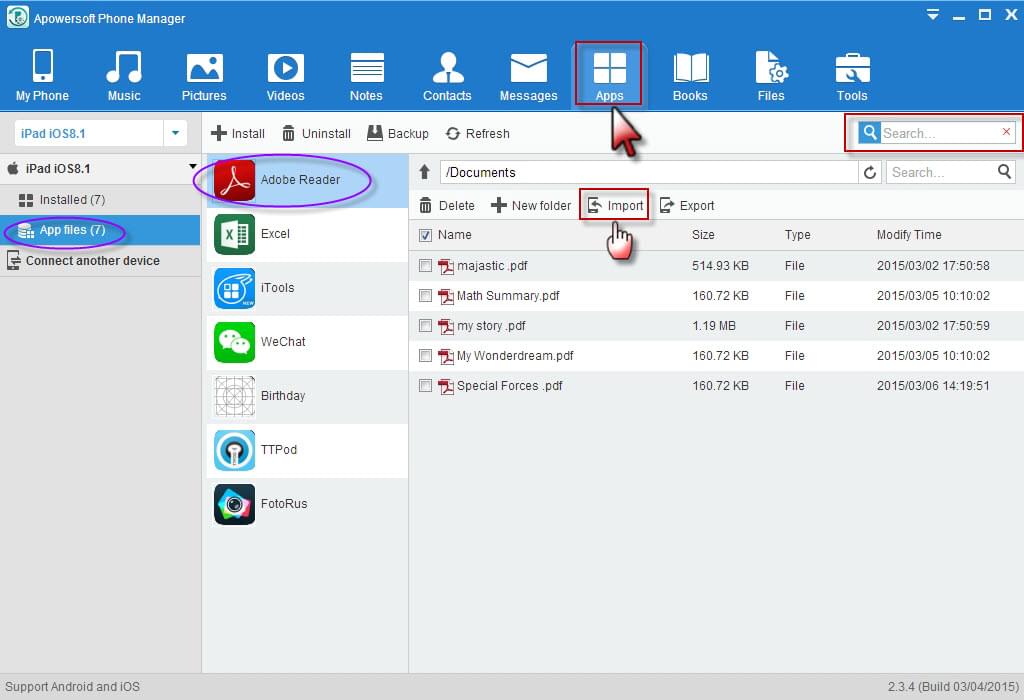Click the Import button

(x=614, y=205)
